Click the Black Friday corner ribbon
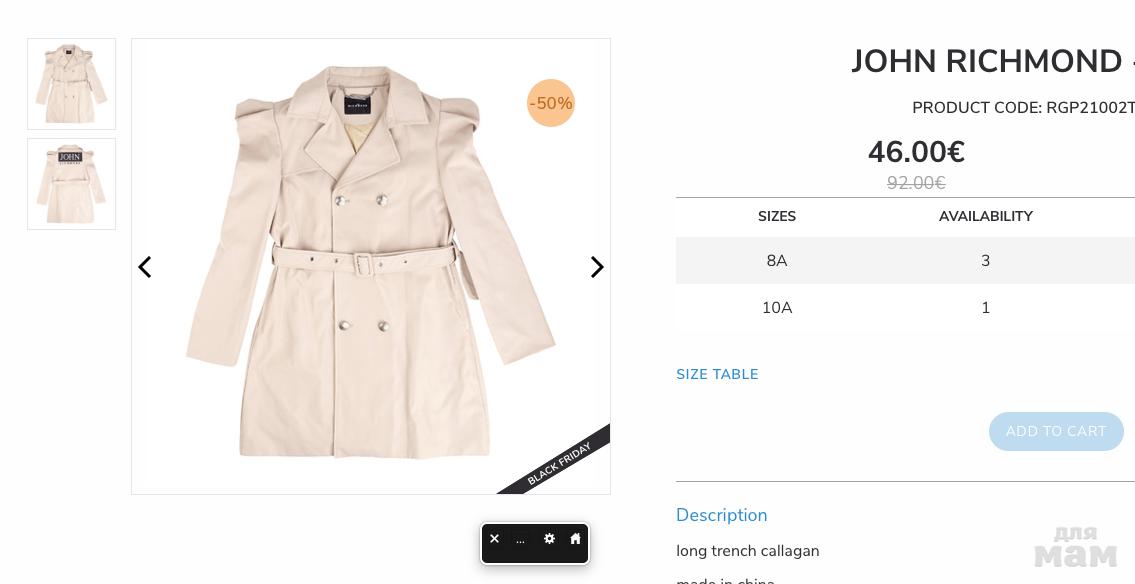 click(x=562, y=463)
